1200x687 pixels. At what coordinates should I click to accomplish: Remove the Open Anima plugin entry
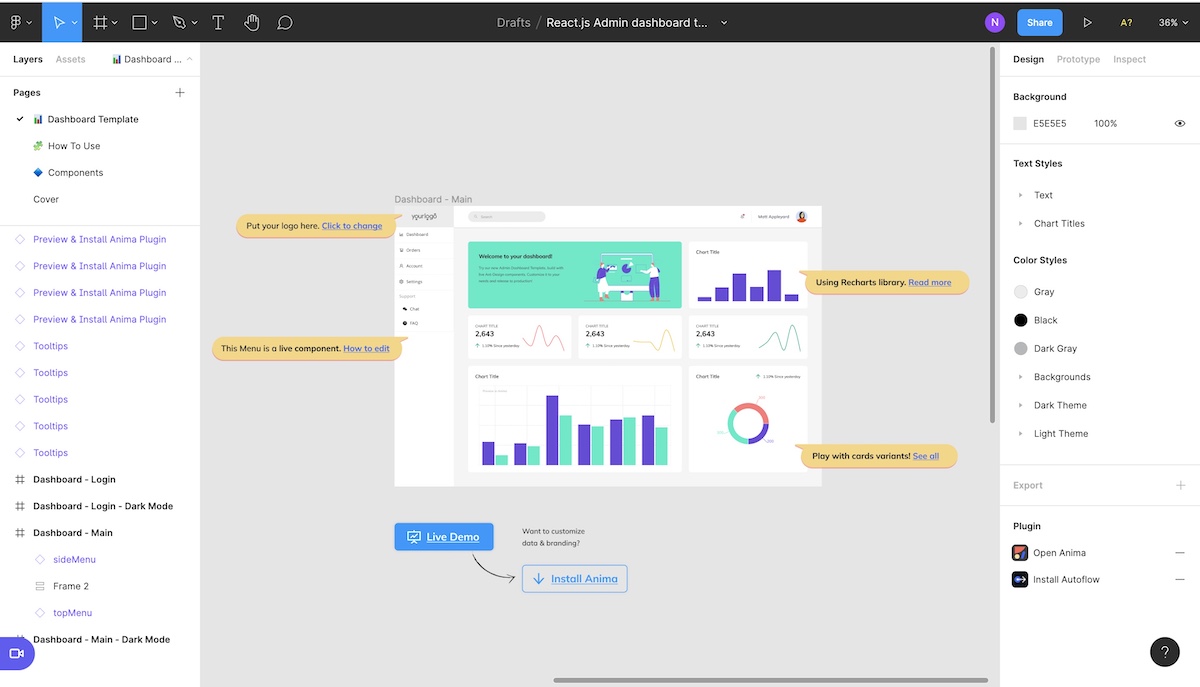(x=1180, y=553)
